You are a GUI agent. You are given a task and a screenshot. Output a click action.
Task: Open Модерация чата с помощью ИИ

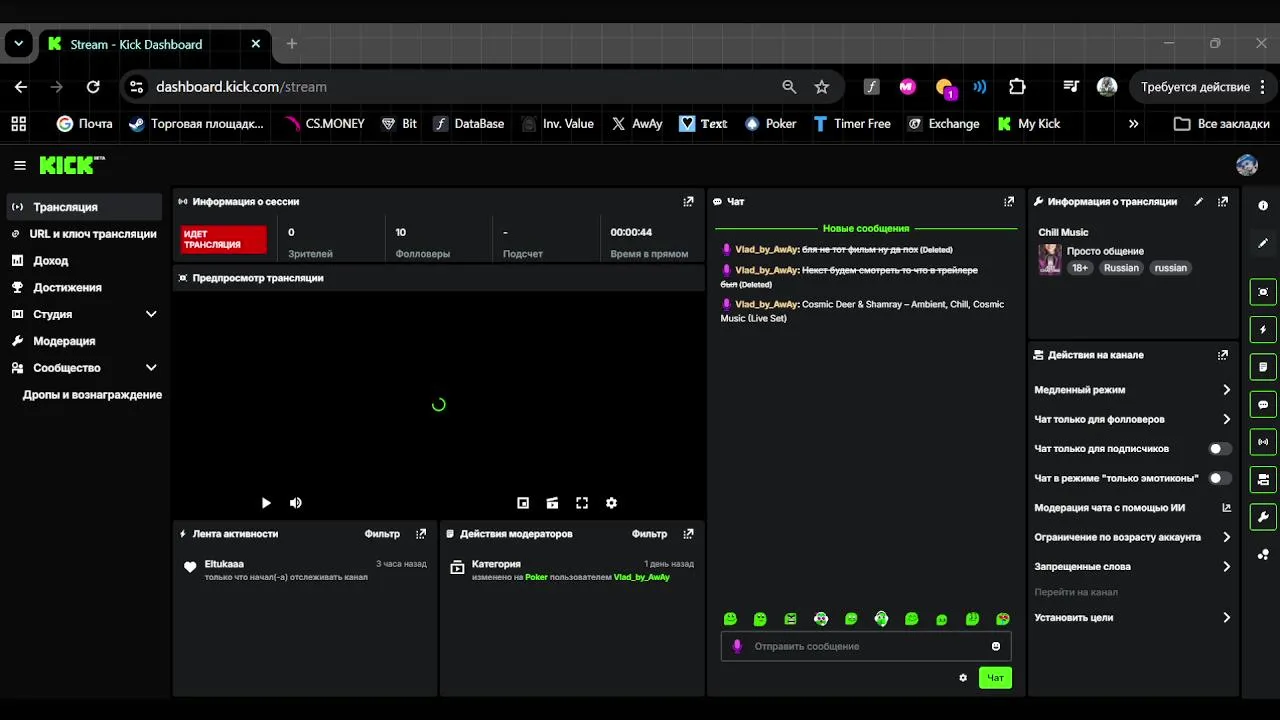point(1133,507)
